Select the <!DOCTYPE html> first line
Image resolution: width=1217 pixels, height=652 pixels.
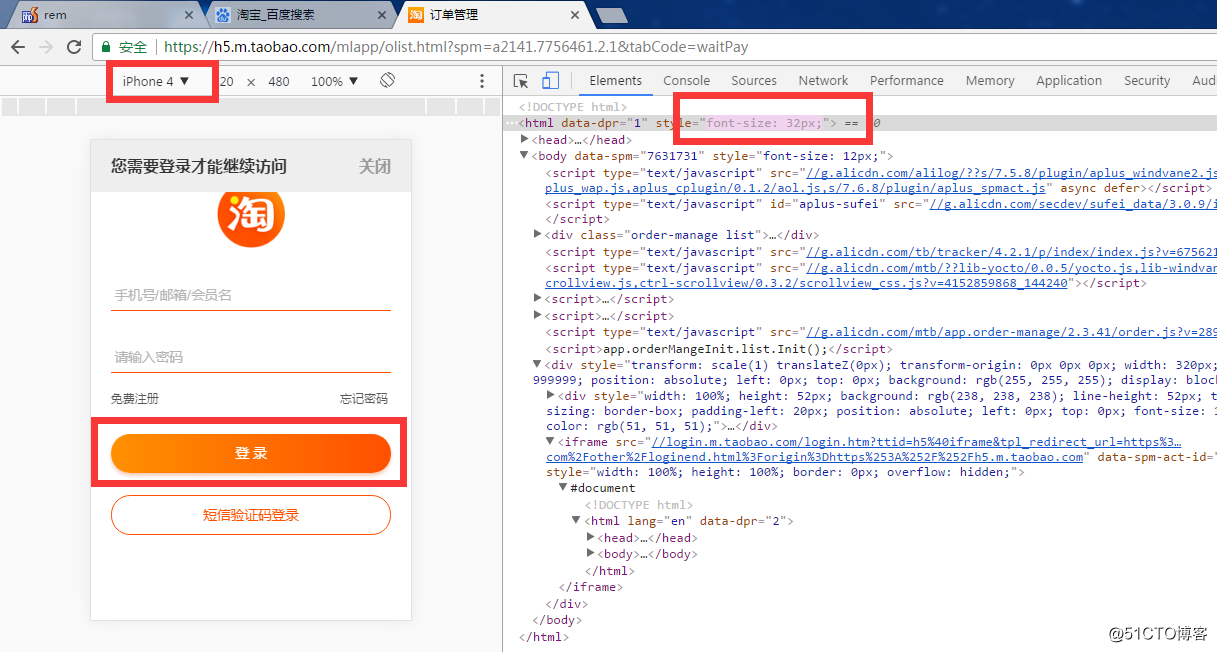click(x=573, y=107)
